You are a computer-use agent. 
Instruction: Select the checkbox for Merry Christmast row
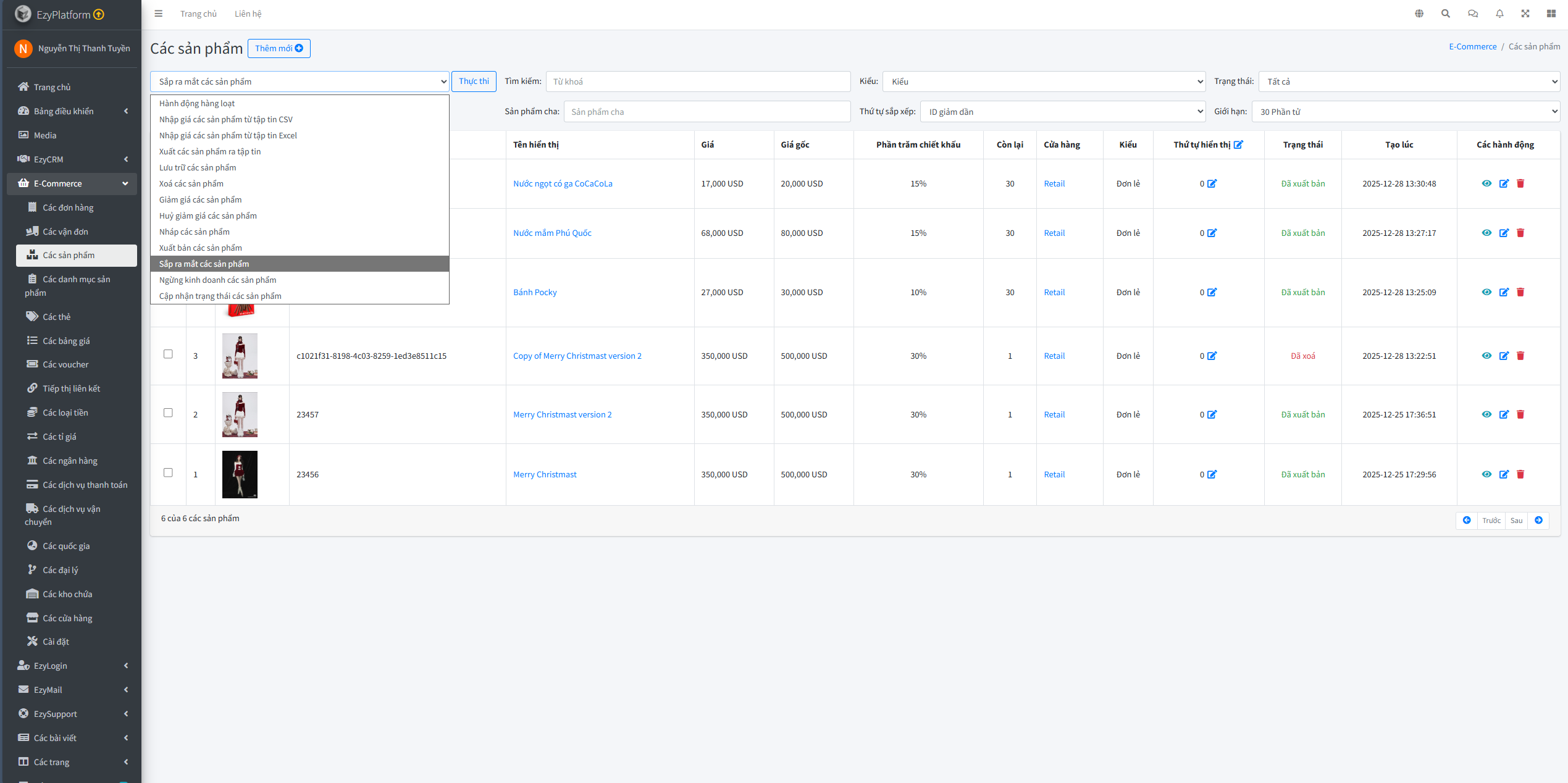(168, 472)
